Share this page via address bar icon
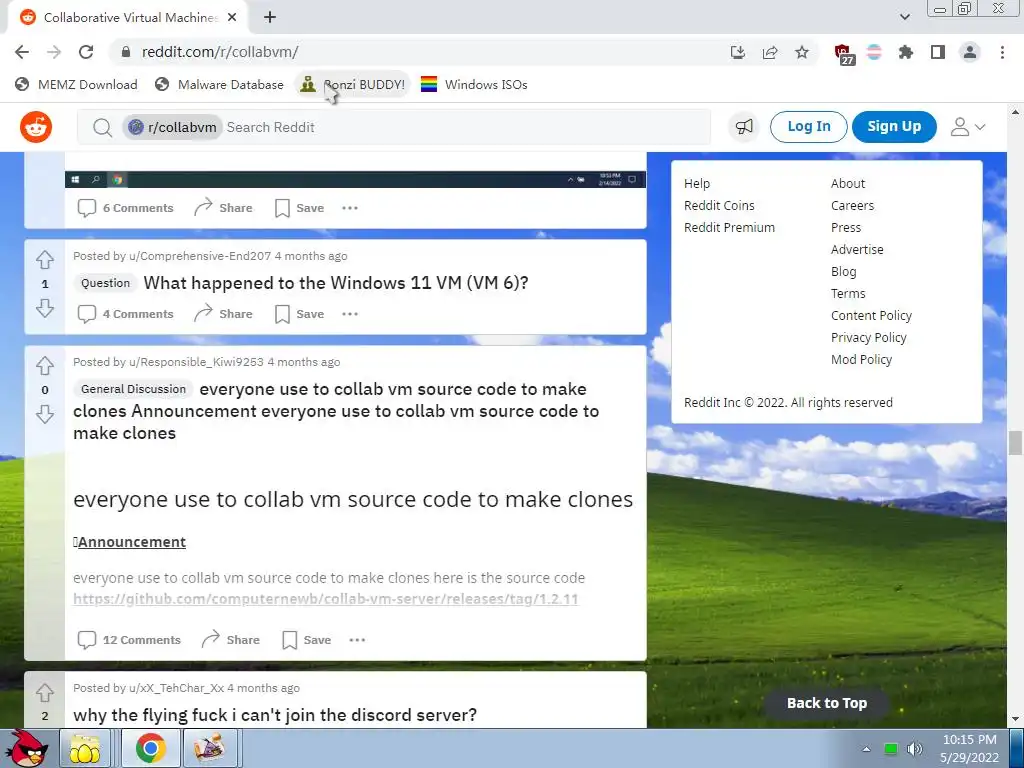Viewport: 1024px width, 768px height. [770, 52]
